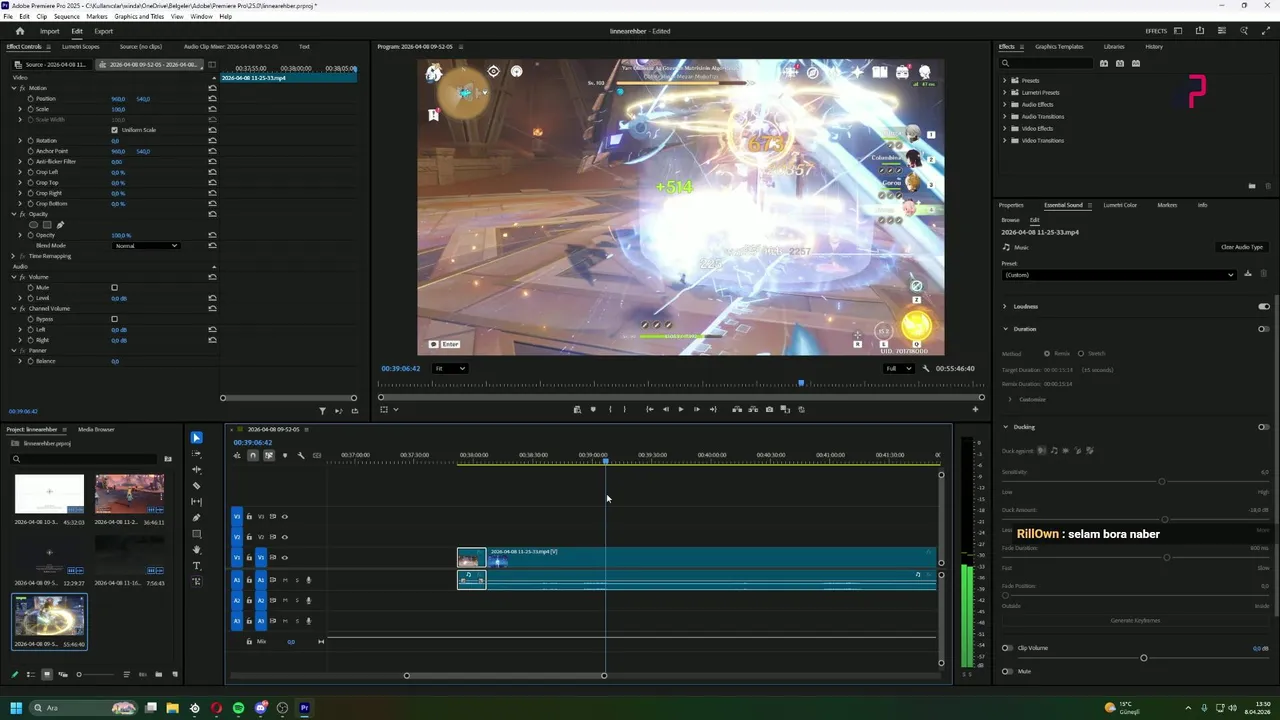Select the Razor tool
The width and height of the screenshot is (1280, 720).
pyautogui.click(x=196, y=485)
